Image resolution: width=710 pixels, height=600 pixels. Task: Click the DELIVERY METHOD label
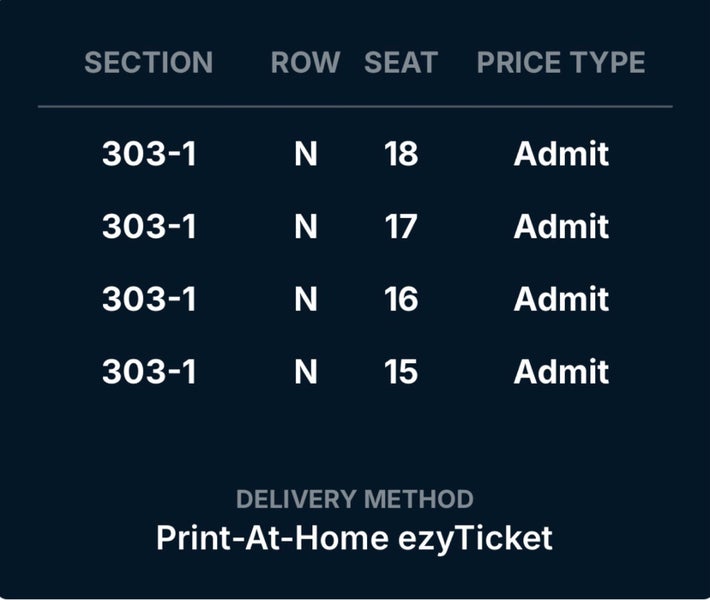pyautogui.click(x=354, y=499)
